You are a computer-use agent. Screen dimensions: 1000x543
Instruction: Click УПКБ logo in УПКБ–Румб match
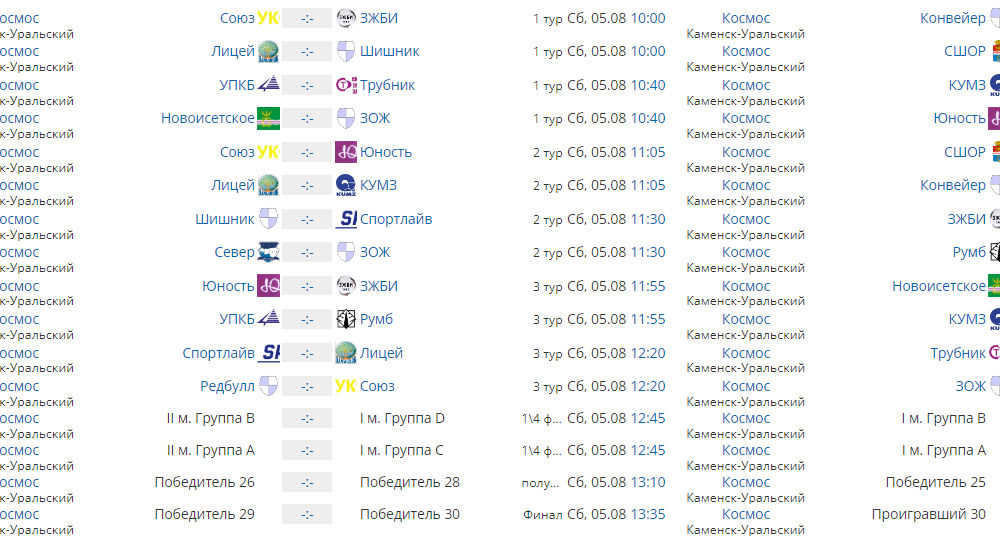pyautogui.click(x=268, y=320)
